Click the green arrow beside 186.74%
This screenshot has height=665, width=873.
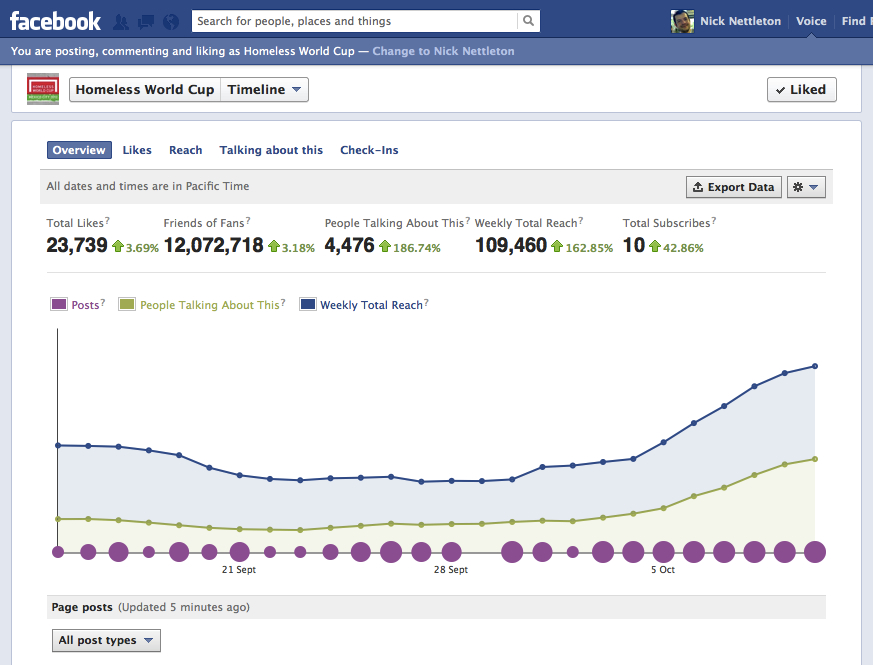[385, 246]
